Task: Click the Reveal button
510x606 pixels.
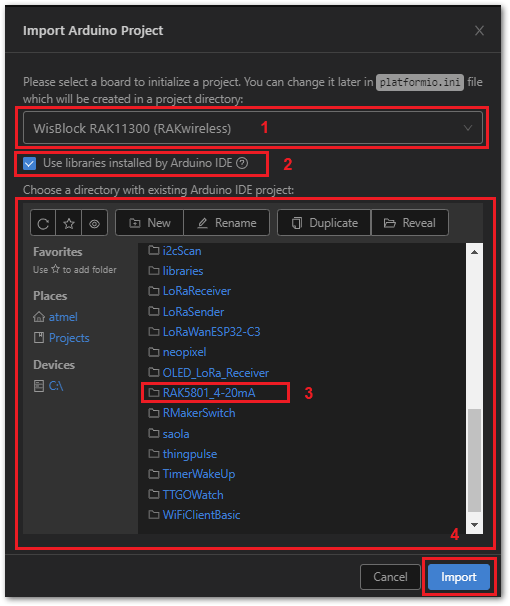Action: tap(410, 223)
